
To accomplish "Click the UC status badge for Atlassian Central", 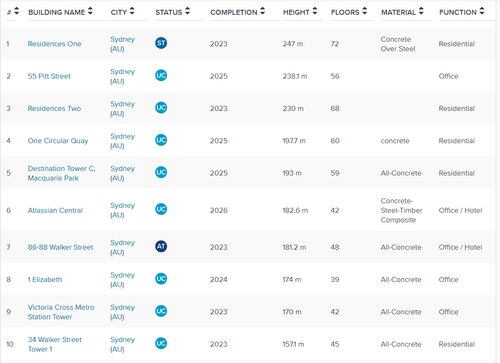I will click(x=161, y=209).
